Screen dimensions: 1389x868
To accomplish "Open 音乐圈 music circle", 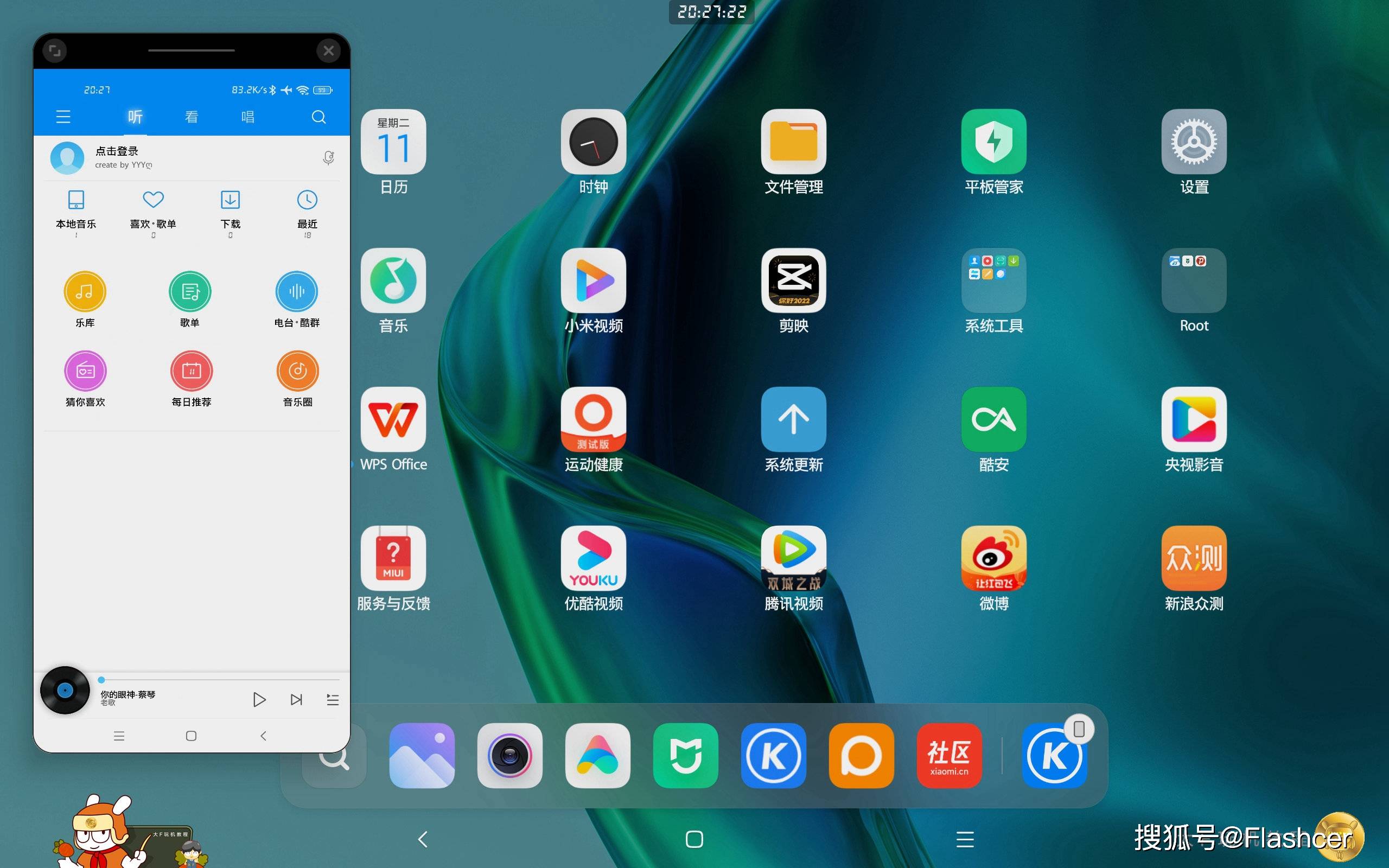I will pos(297,378).
